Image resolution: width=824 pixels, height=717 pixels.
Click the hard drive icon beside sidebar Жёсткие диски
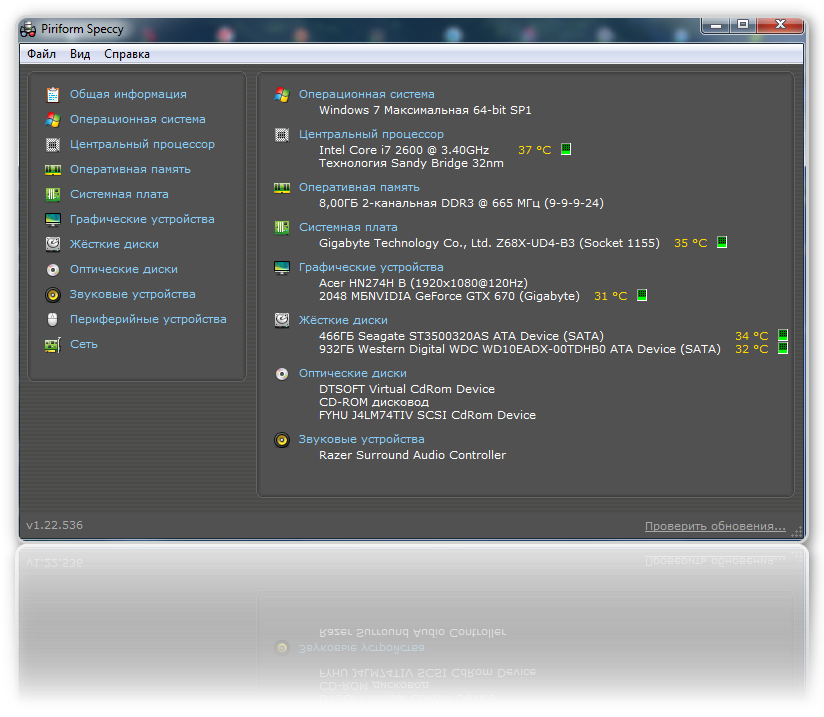click(x=53, y=244)
